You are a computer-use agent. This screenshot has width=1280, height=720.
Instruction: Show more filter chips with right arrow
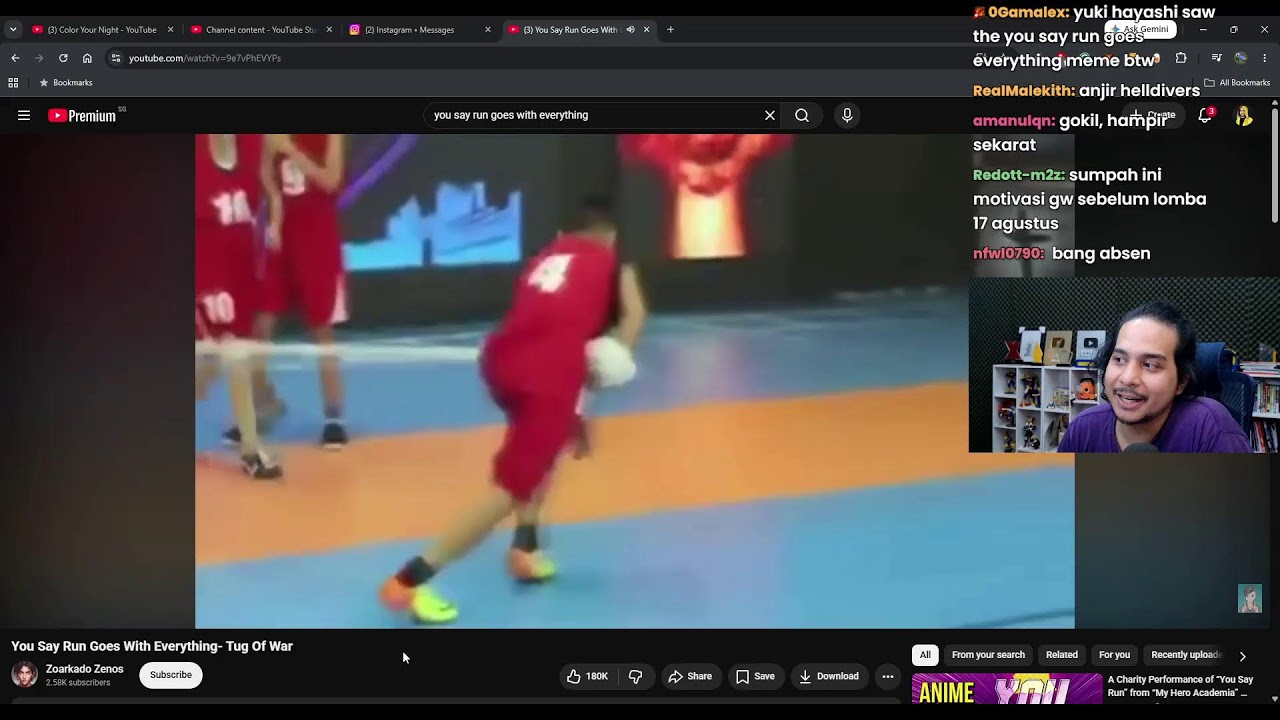coord(1243,656)
